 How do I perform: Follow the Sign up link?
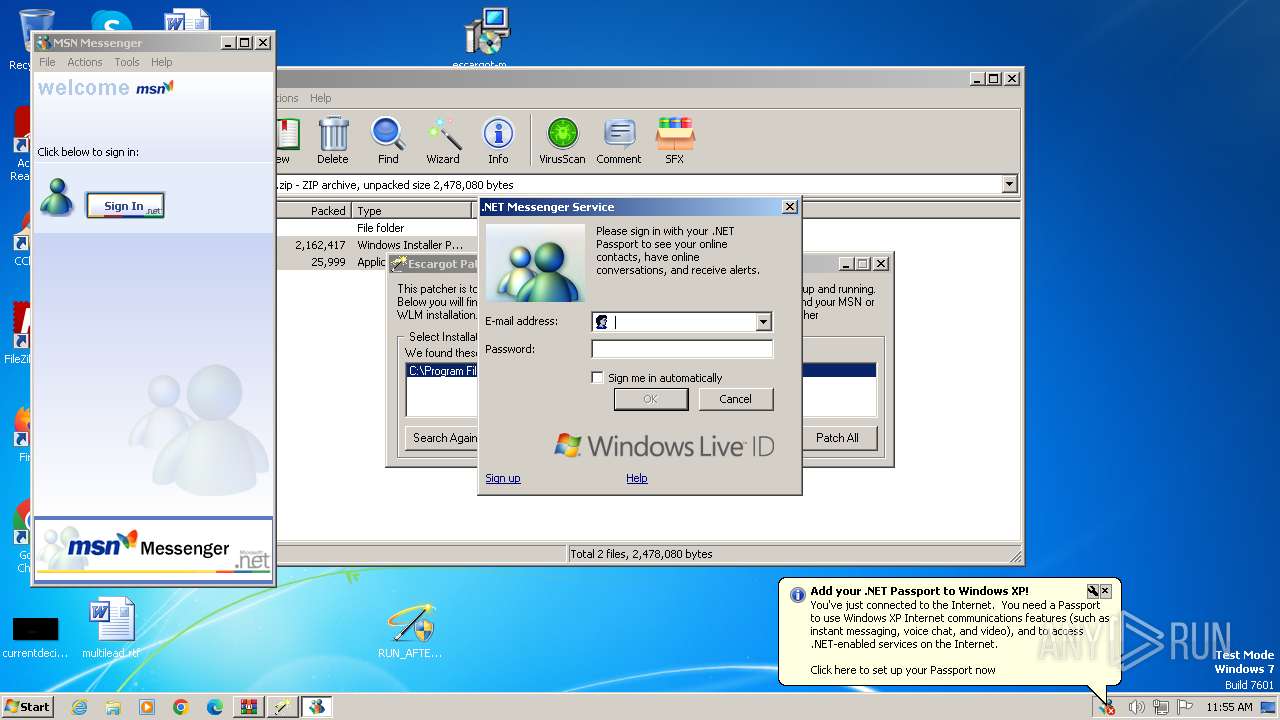pyautogui.click(x=503, y=478)
